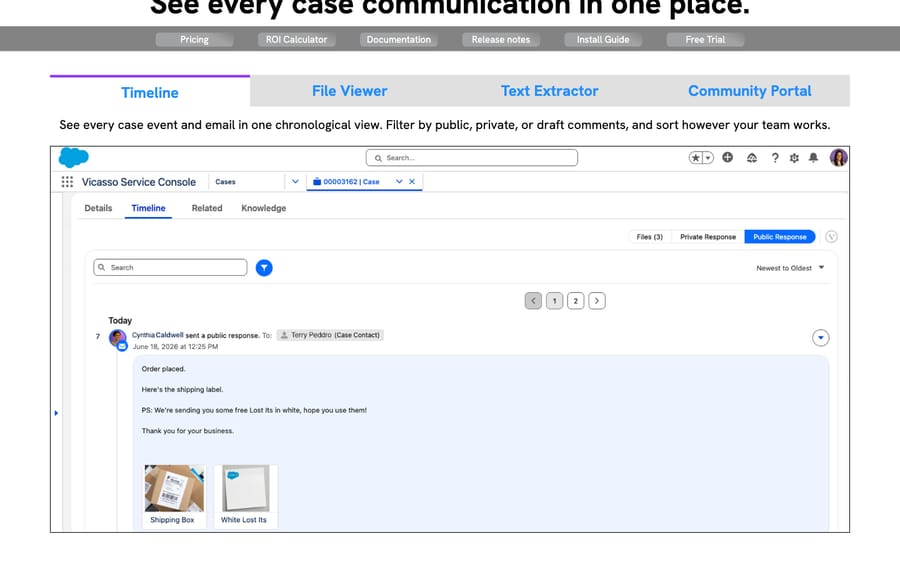
Task: Click the 'Order placed.' message line
Action: tap(164, 369)
